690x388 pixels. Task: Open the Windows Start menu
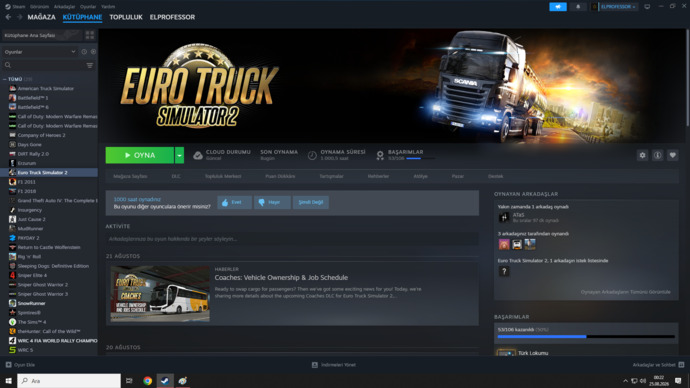[x=8, y=381]
